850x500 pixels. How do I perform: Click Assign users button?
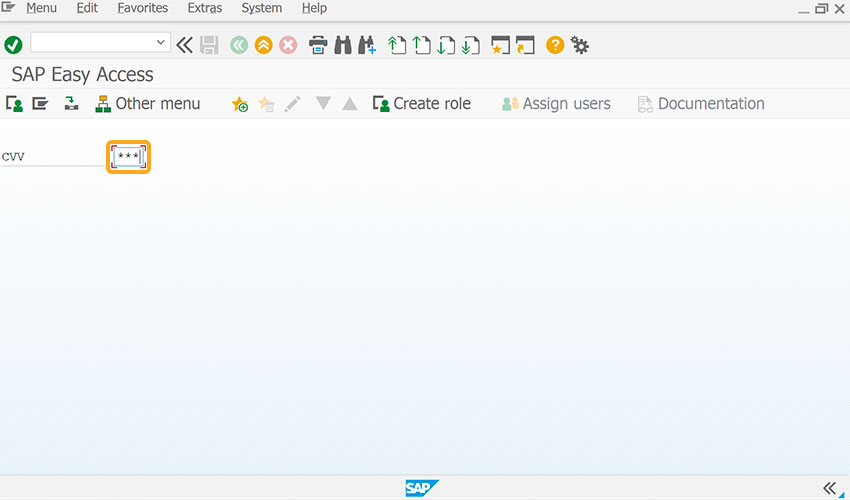pos(556,104)
